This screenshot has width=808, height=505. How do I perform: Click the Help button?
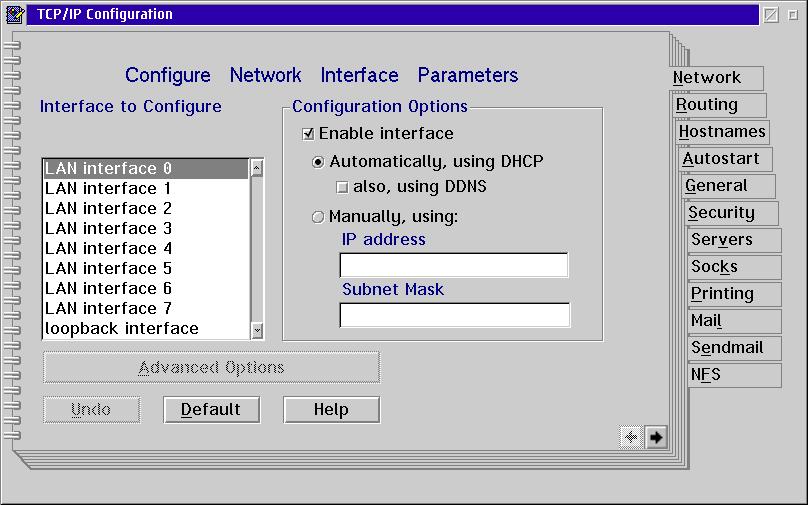[x=331, y=410]
